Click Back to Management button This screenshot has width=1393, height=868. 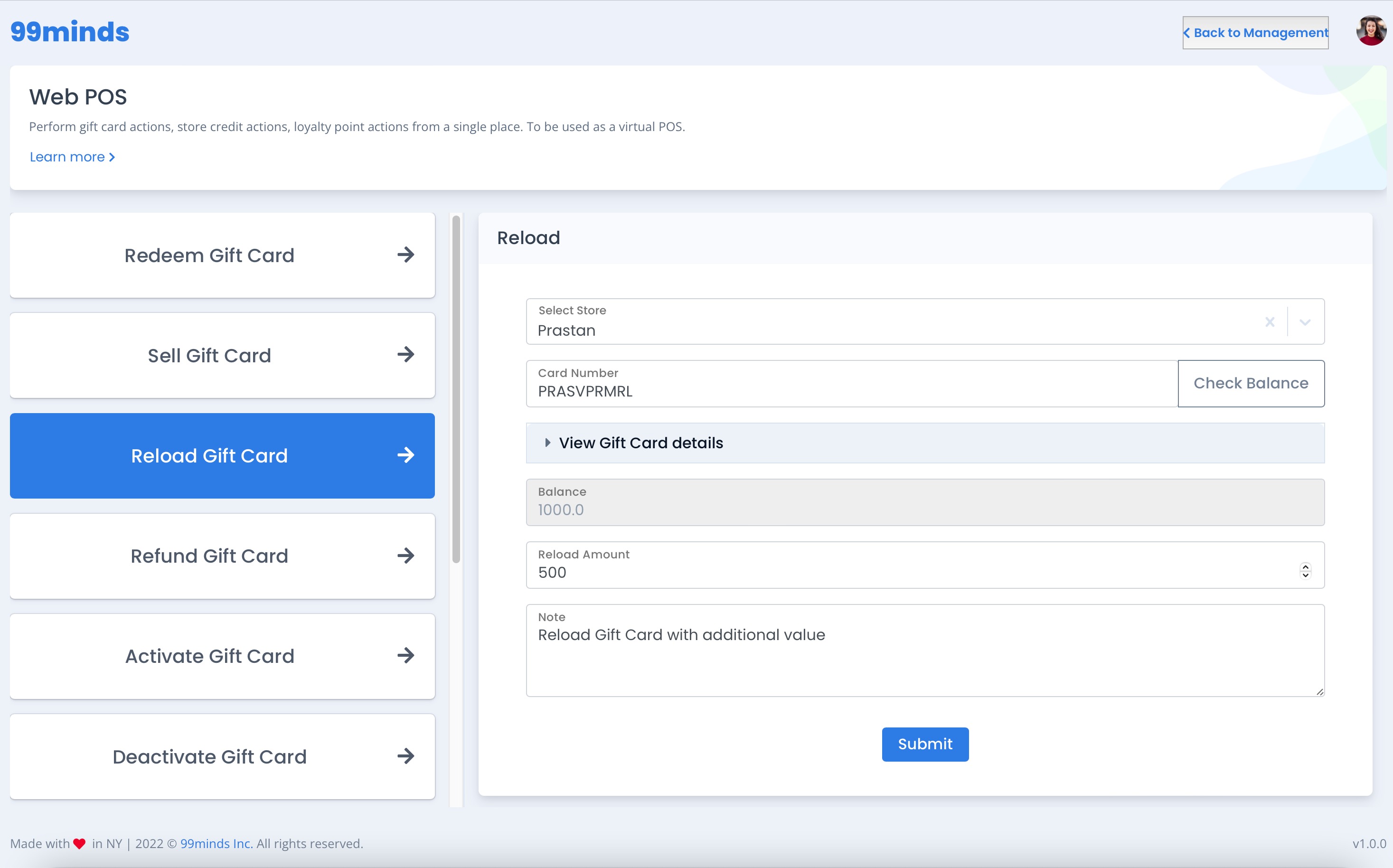point(1255,33)
